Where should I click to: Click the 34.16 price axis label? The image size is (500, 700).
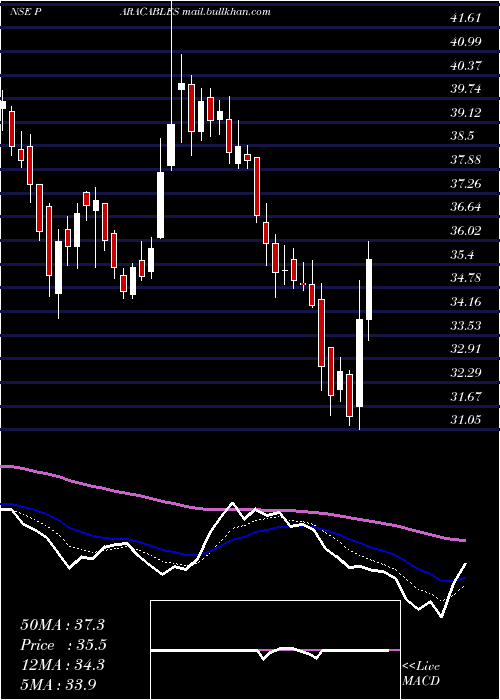point(466,302)
